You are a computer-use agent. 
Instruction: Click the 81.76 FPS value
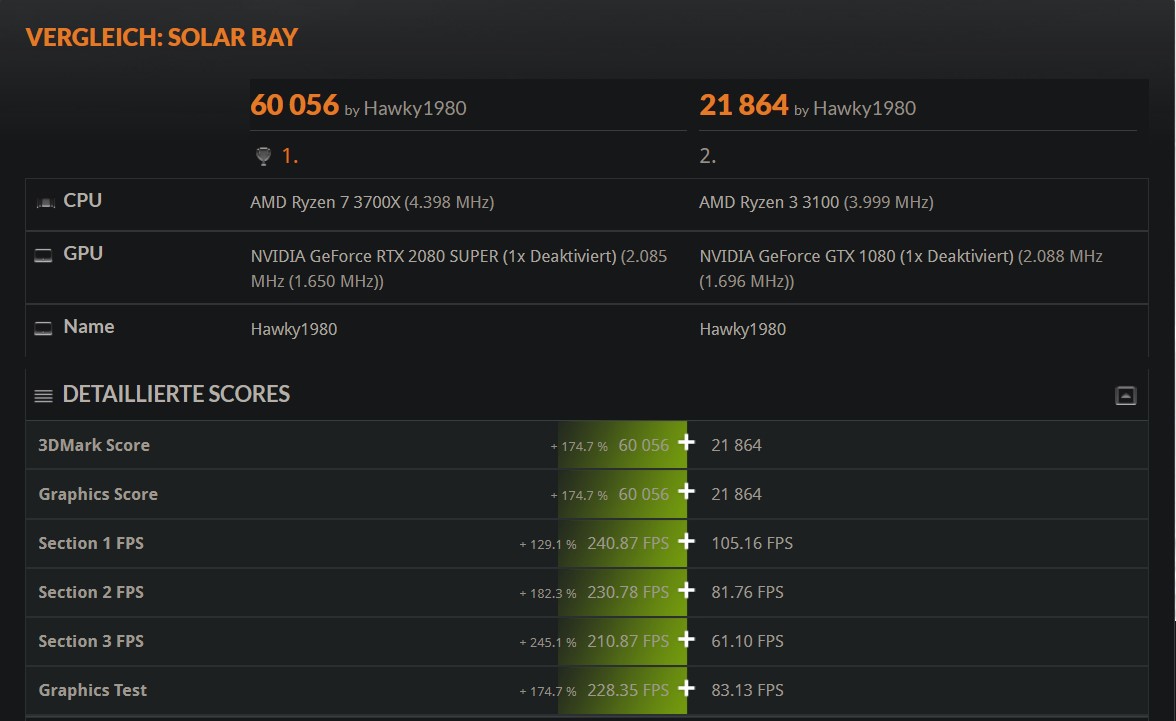[748, 592]
